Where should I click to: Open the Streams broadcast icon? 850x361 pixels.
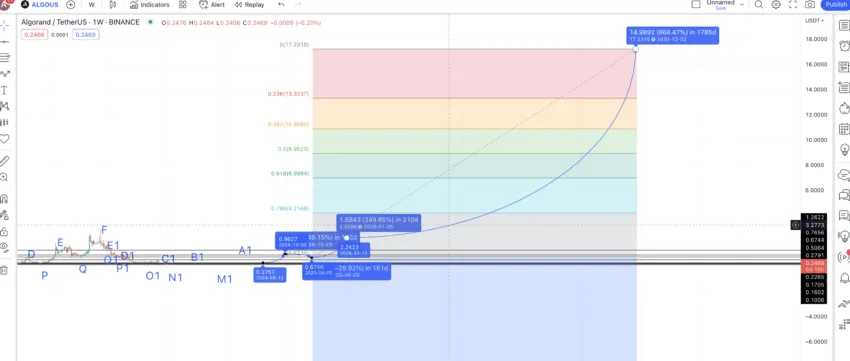[844, 257]
